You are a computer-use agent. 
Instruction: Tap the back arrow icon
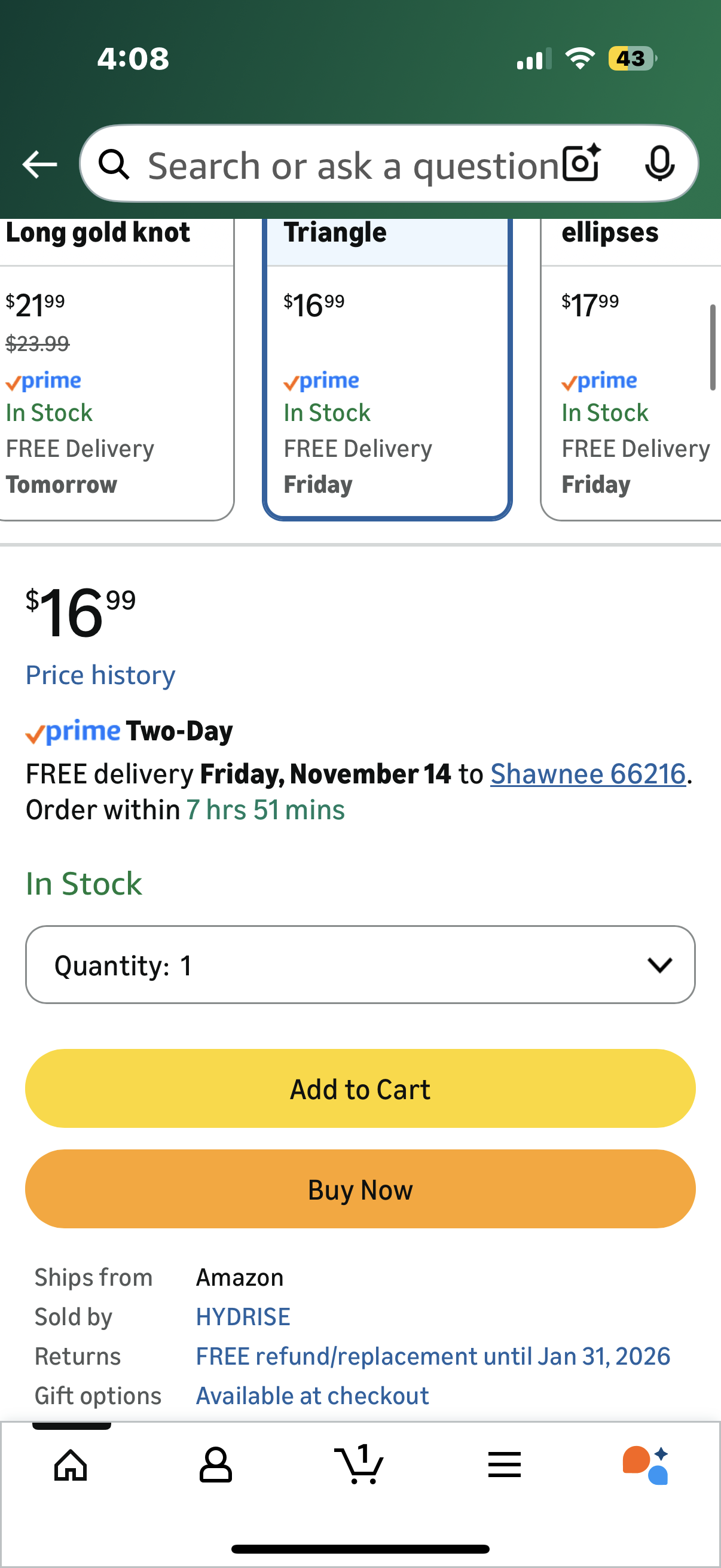[39, 164]
